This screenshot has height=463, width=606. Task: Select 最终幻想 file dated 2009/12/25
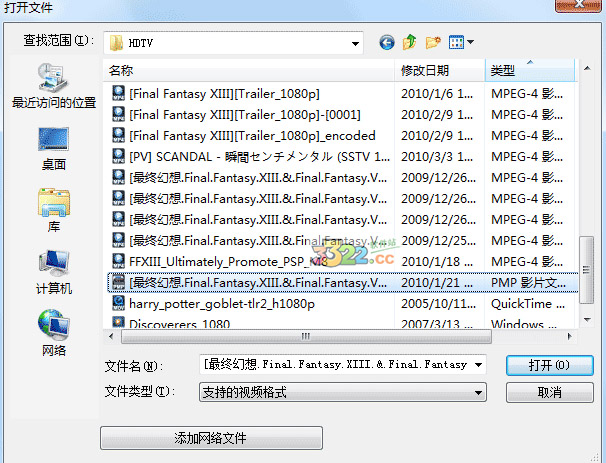coord(340,240)
